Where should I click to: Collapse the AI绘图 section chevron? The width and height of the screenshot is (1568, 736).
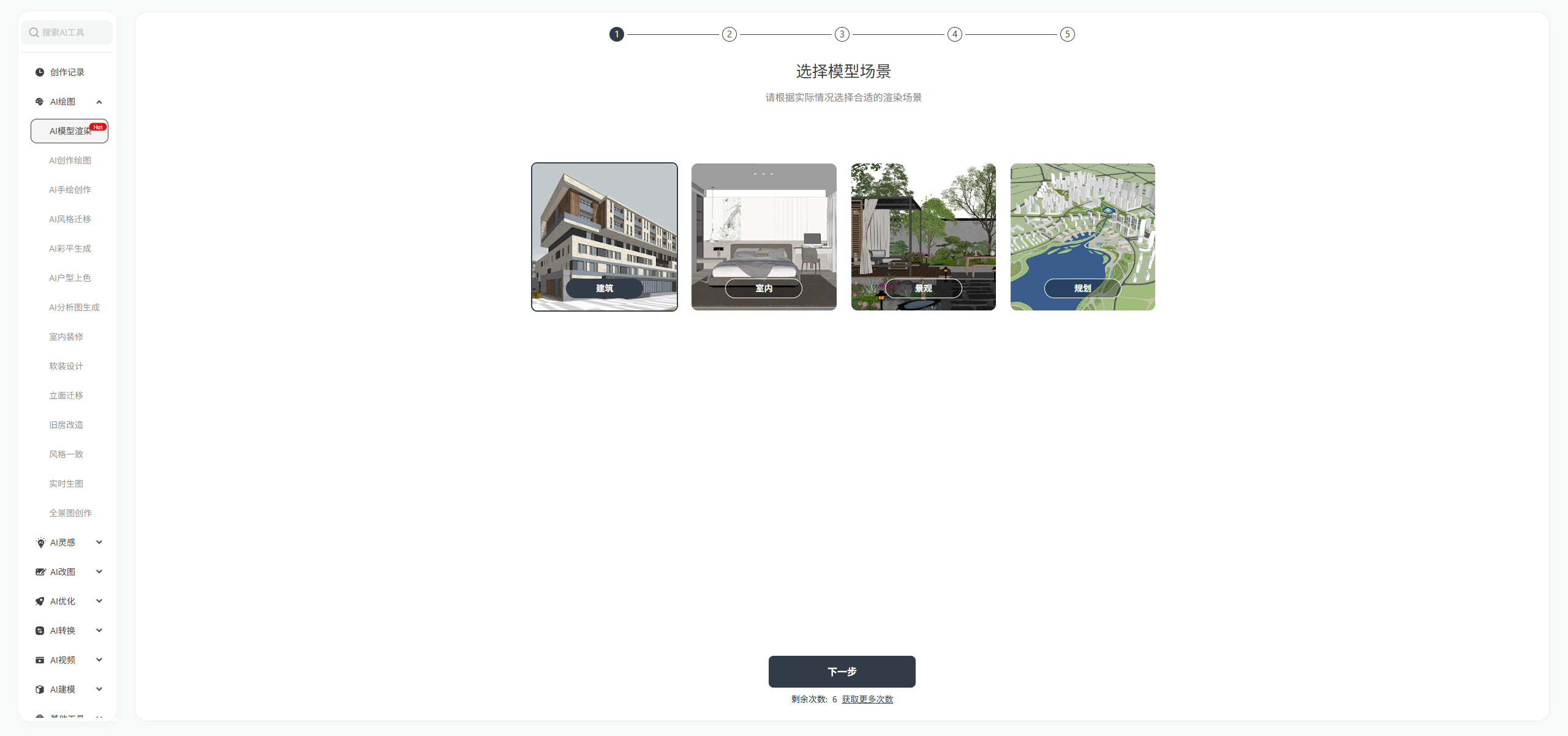(99, 102)
